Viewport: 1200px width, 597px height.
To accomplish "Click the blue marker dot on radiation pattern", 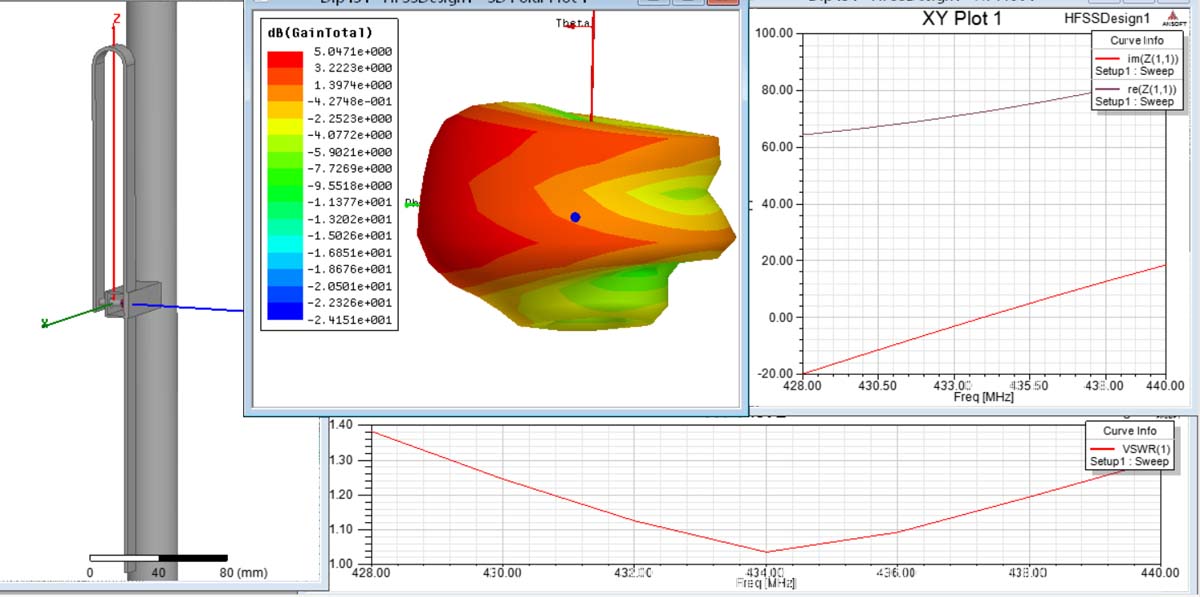I will 575,217.
